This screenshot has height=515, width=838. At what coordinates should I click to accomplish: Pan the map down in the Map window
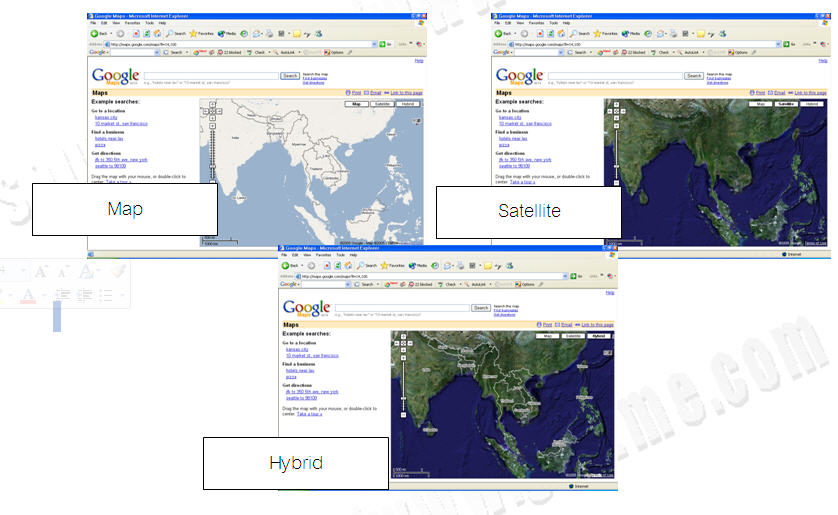[212, 118]
